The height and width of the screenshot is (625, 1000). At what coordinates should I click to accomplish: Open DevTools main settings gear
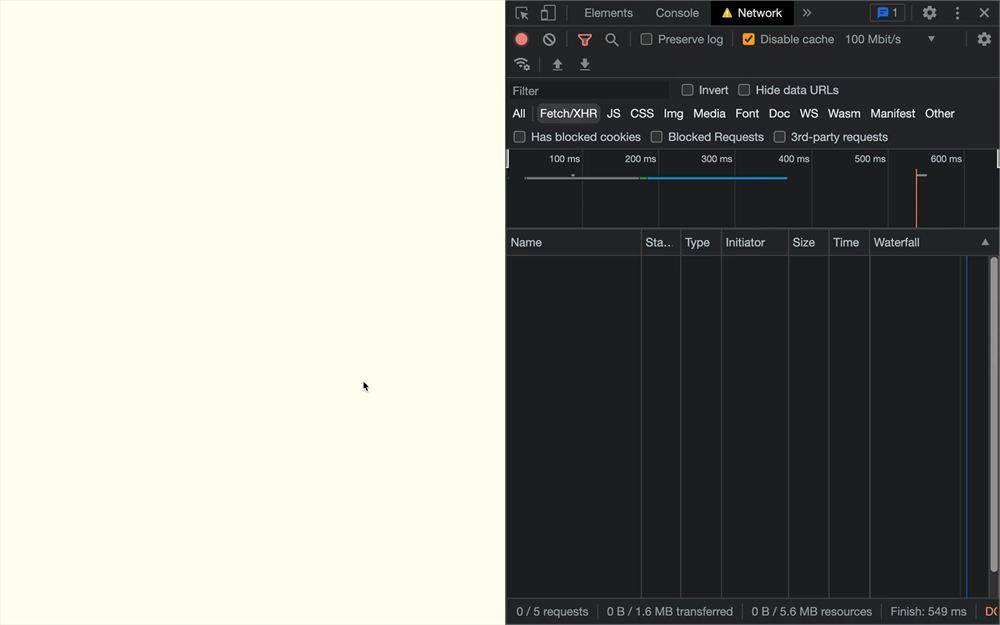pos(929,13)
